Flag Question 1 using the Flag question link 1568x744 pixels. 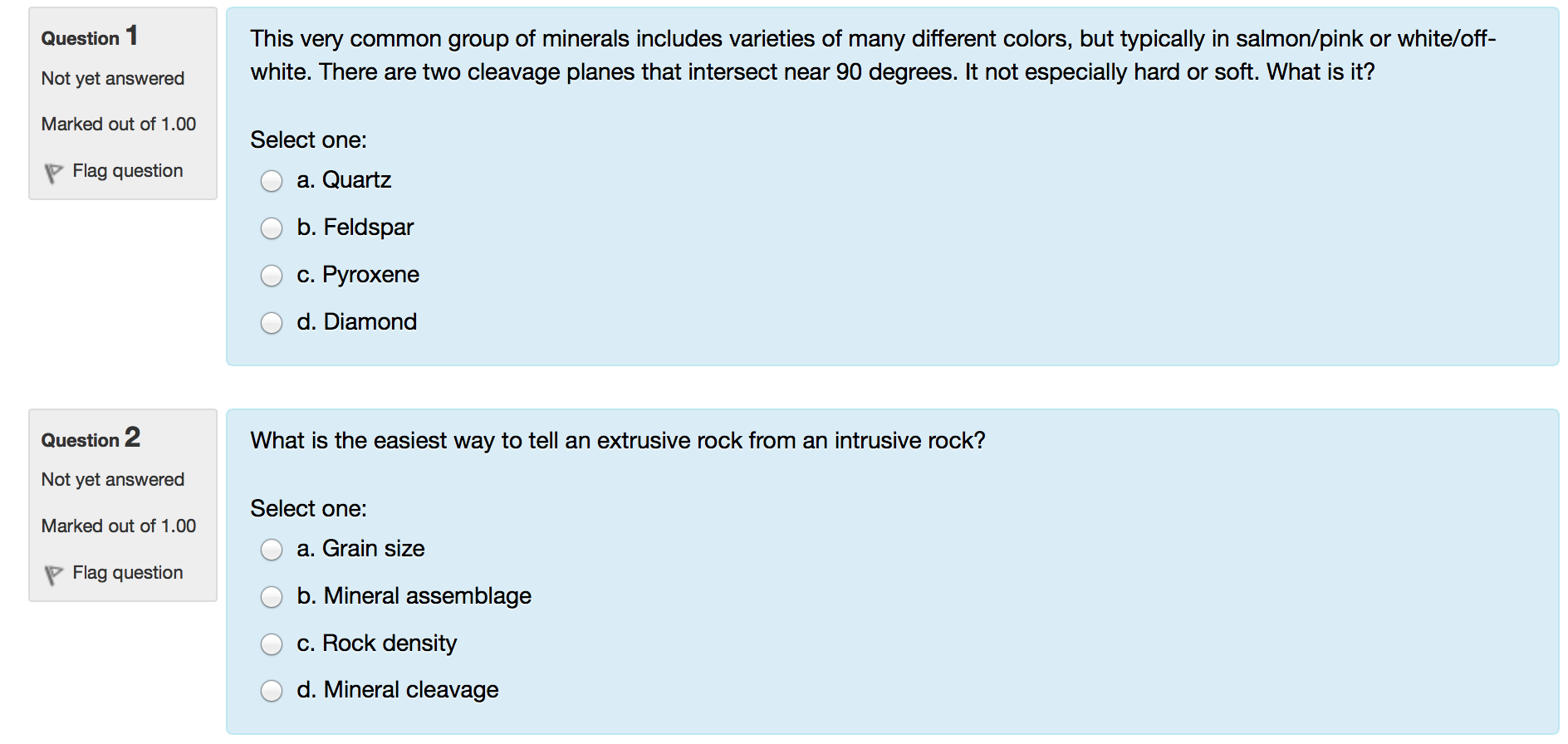126,170
